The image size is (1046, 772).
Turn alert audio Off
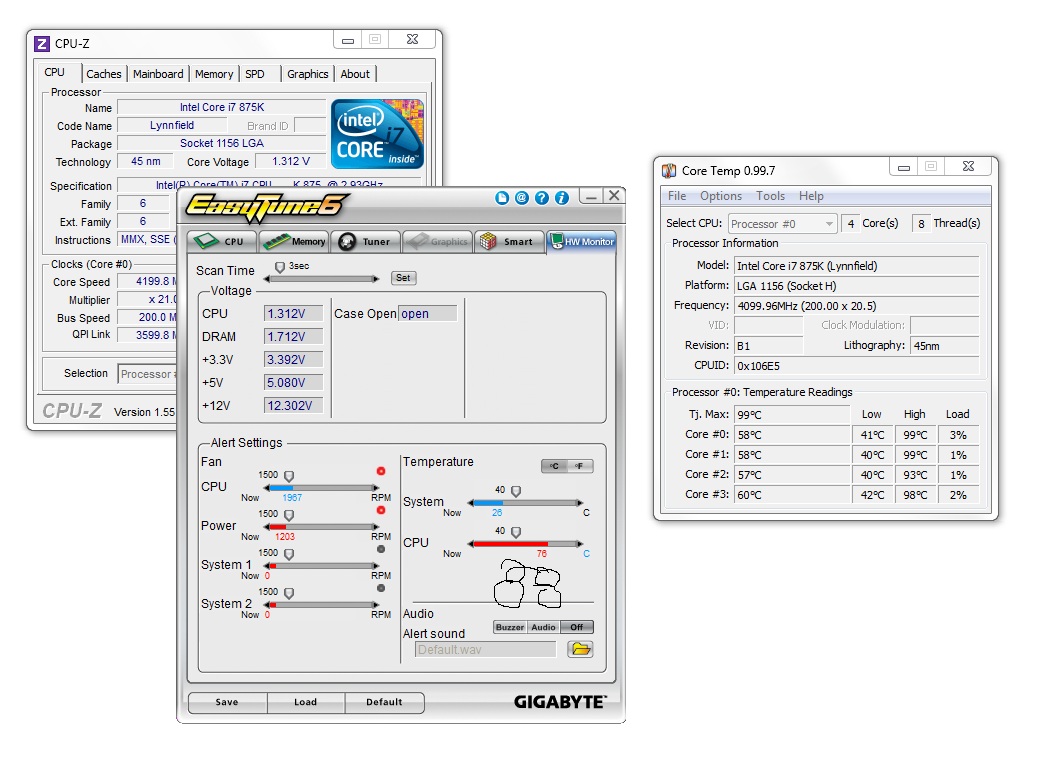click(576, 627)
